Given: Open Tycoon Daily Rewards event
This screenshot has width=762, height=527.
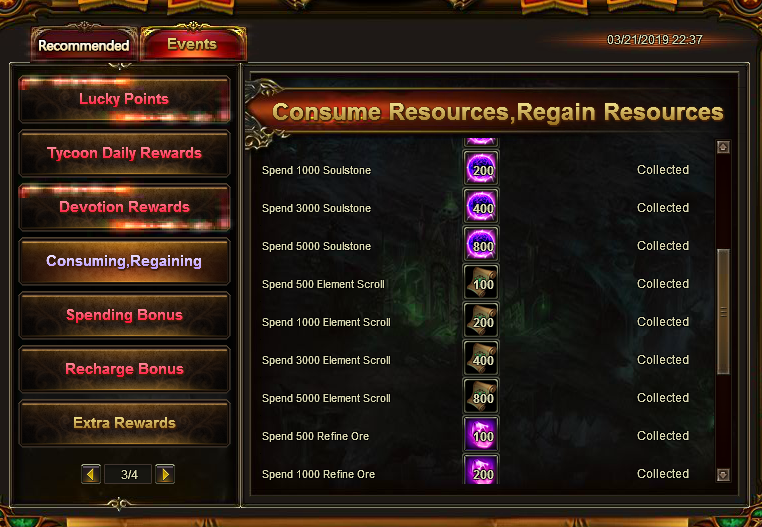Looking at the screenshot, I should (x=124, y=153).
